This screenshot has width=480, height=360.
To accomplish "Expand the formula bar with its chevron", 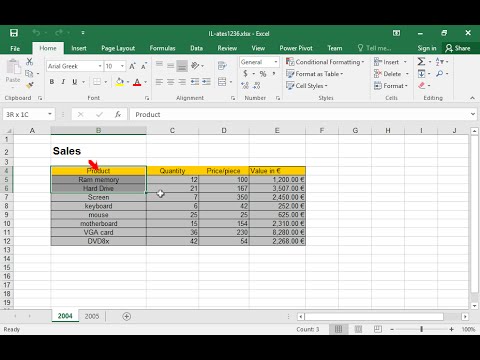I will [473, 114].
